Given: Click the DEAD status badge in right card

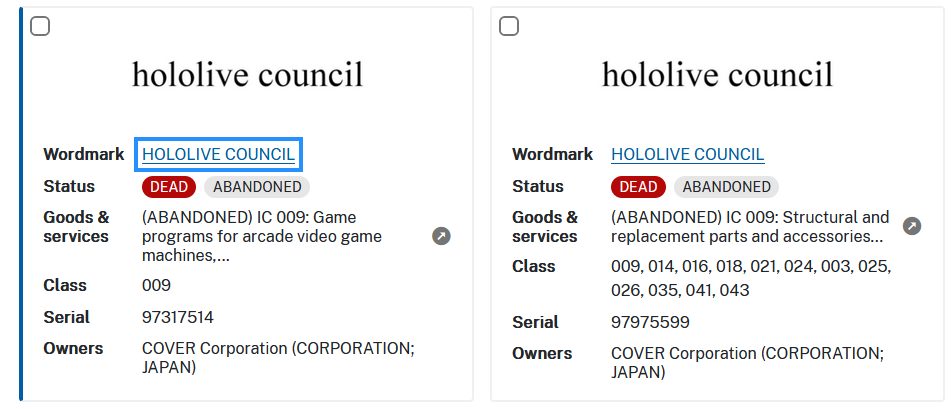Looking at the screenshot, I should click(638, 187).
